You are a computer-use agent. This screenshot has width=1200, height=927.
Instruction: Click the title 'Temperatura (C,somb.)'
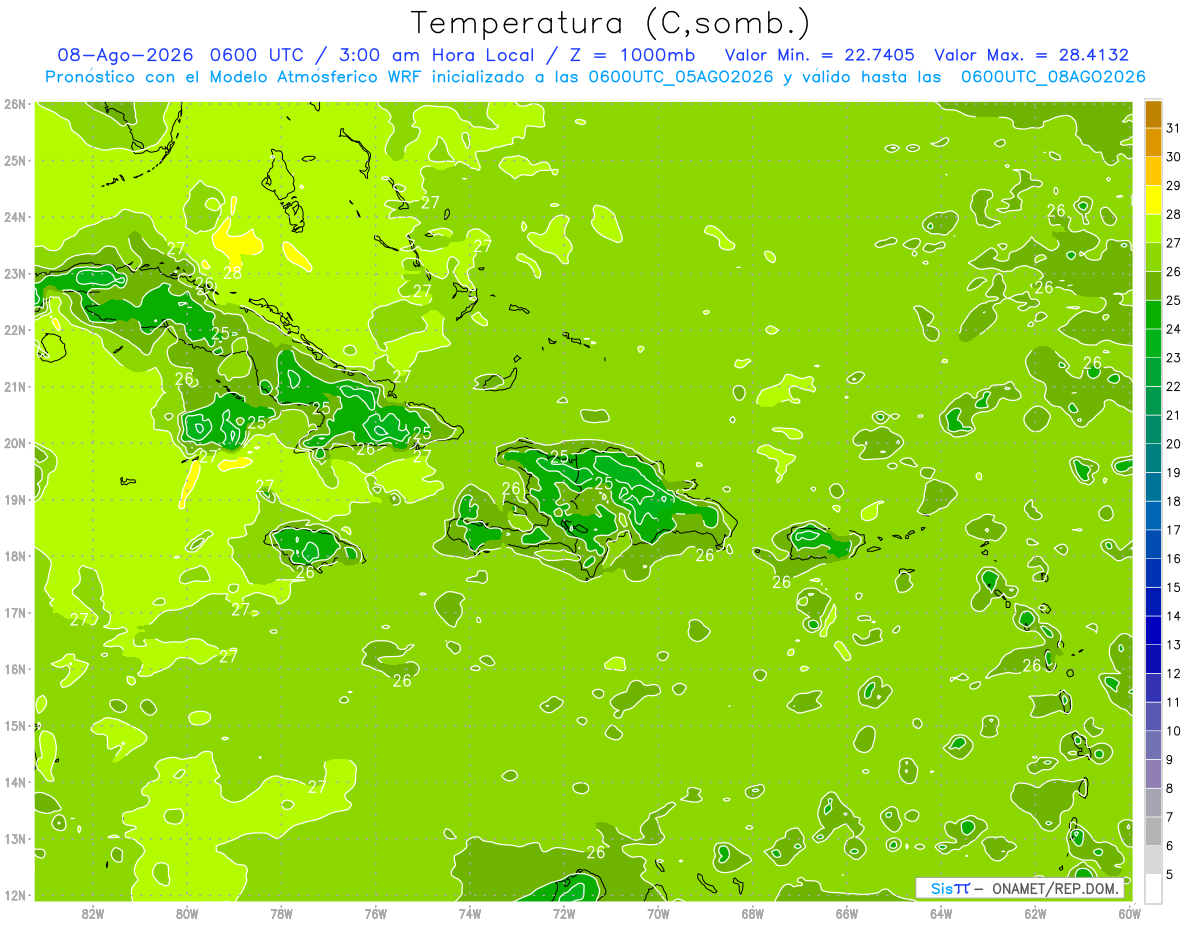click(611, 23)
